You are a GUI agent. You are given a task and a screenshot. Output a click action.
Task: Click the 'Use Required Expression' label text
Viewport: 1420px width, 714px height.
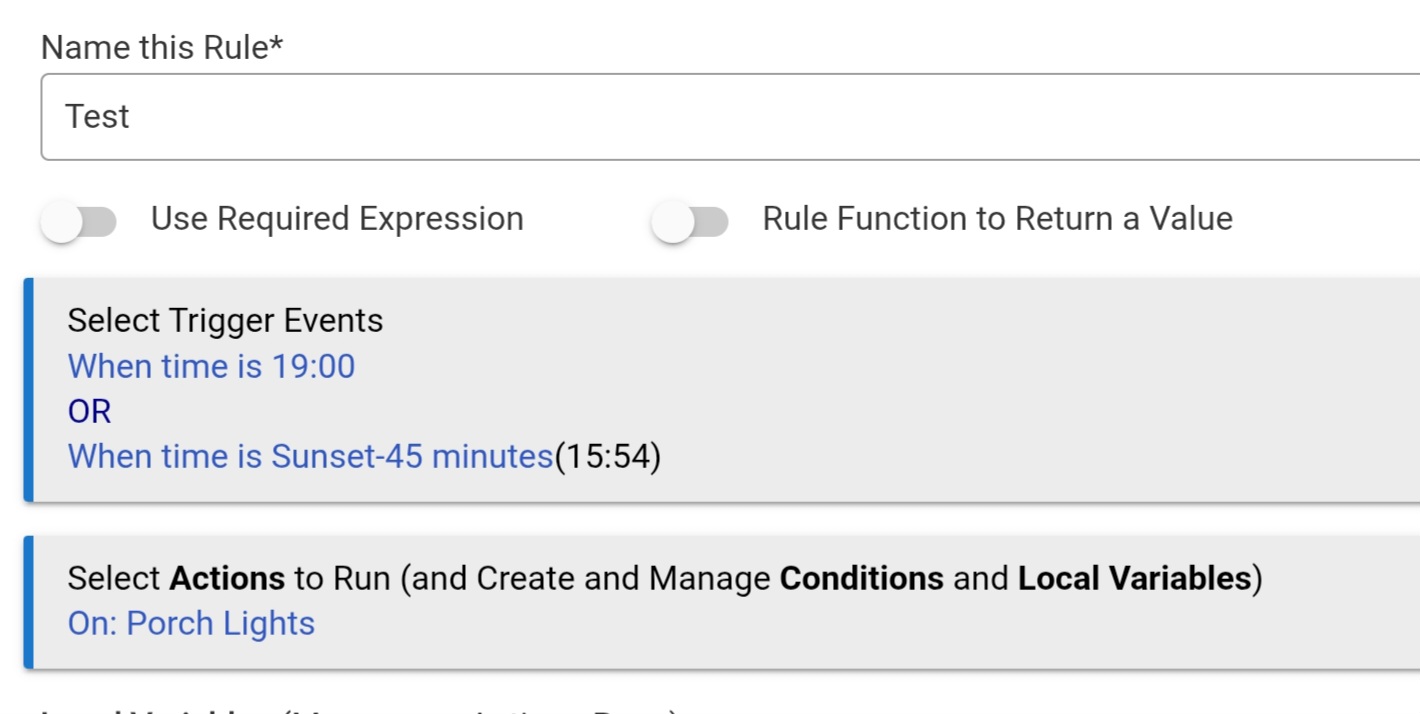click(x=337, y=219)
